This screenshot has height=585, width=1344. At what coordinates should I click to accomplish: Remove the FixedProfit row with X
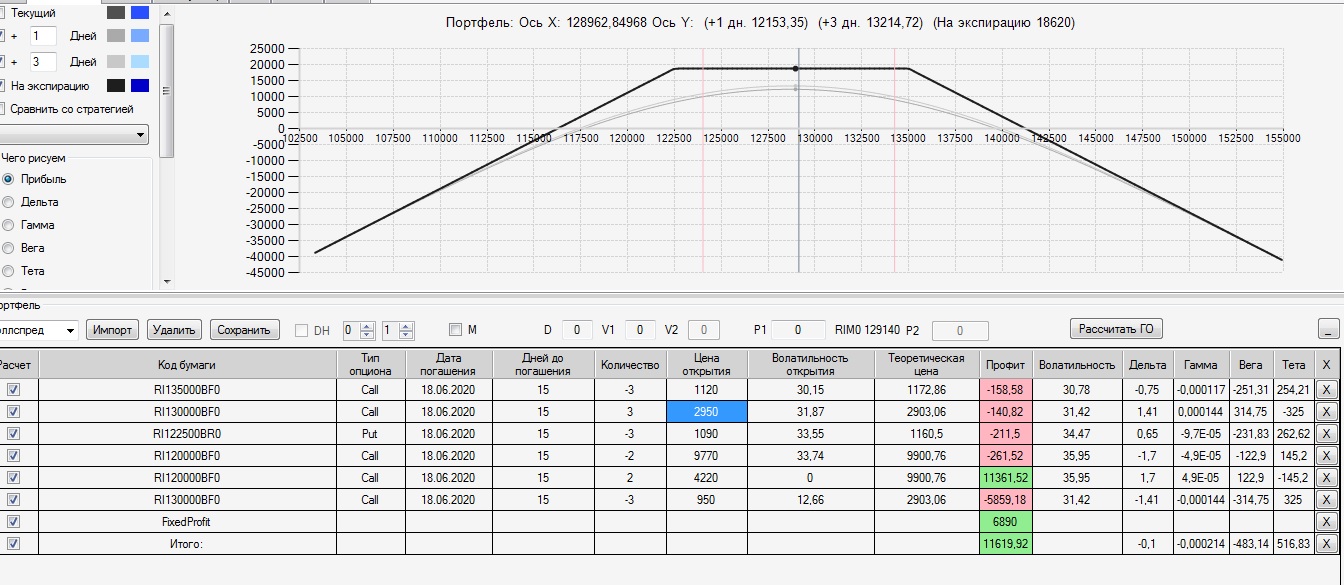[1326, 522]
